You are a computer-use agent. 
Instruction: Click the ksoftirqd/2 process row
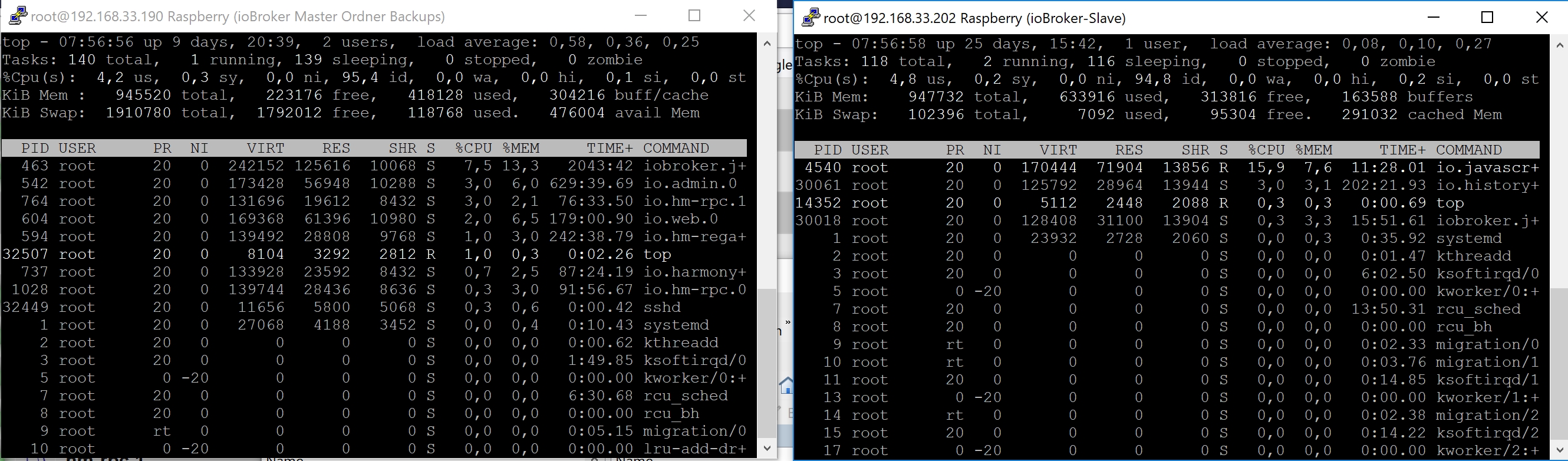click(x=1168, y=432)
